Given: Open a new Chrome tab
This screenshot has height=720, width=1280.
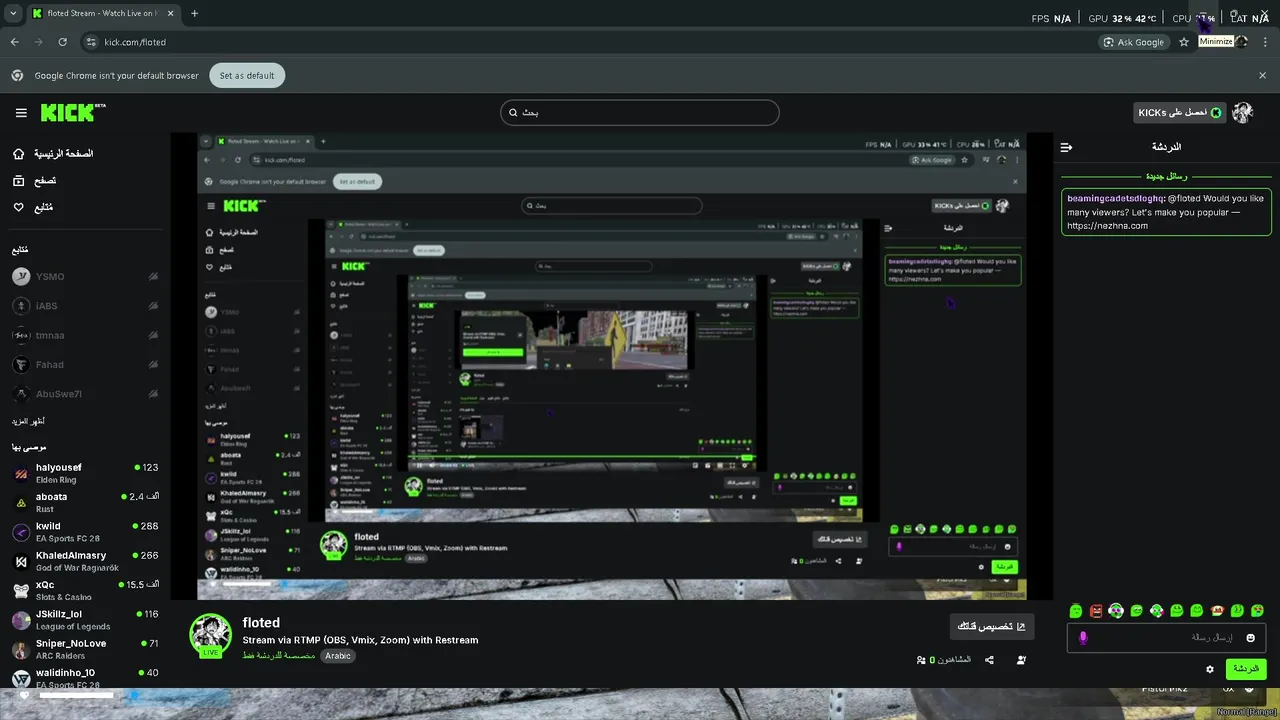Looking at the screenshot, I should 194,14.
